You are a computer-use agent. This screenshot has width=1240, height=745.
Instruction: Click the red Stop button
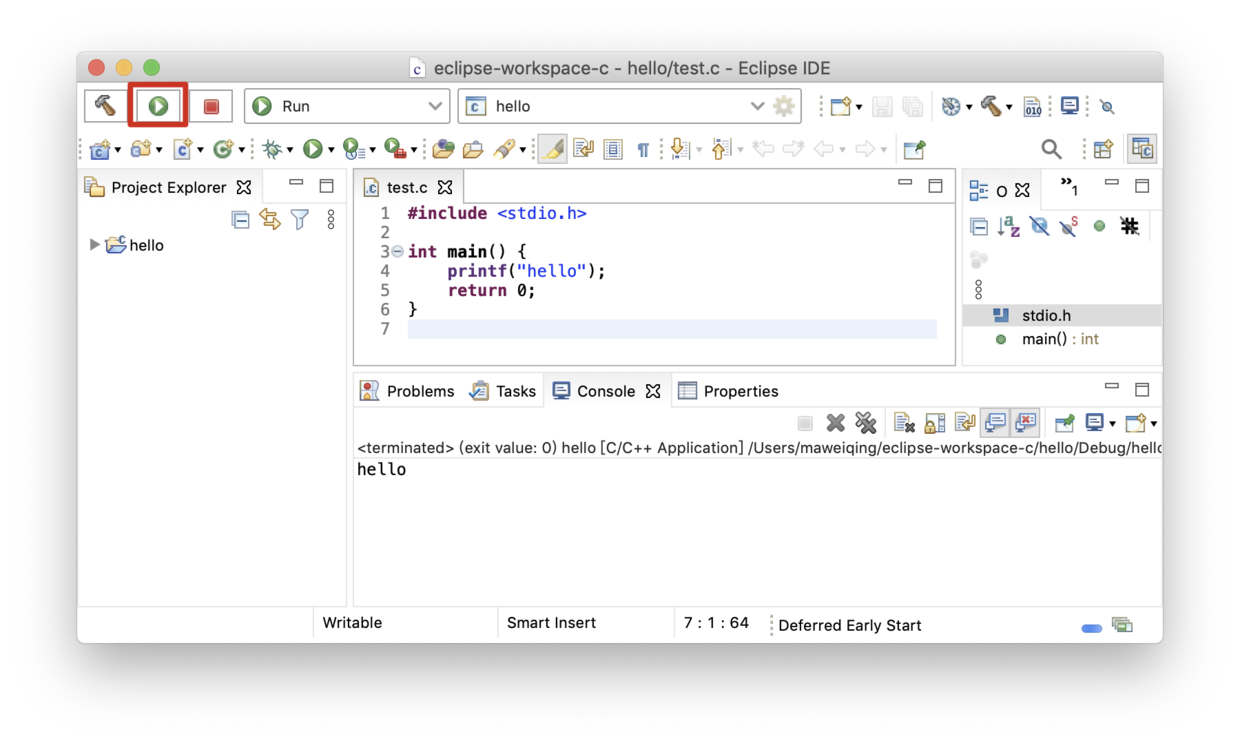click(211, 106)
